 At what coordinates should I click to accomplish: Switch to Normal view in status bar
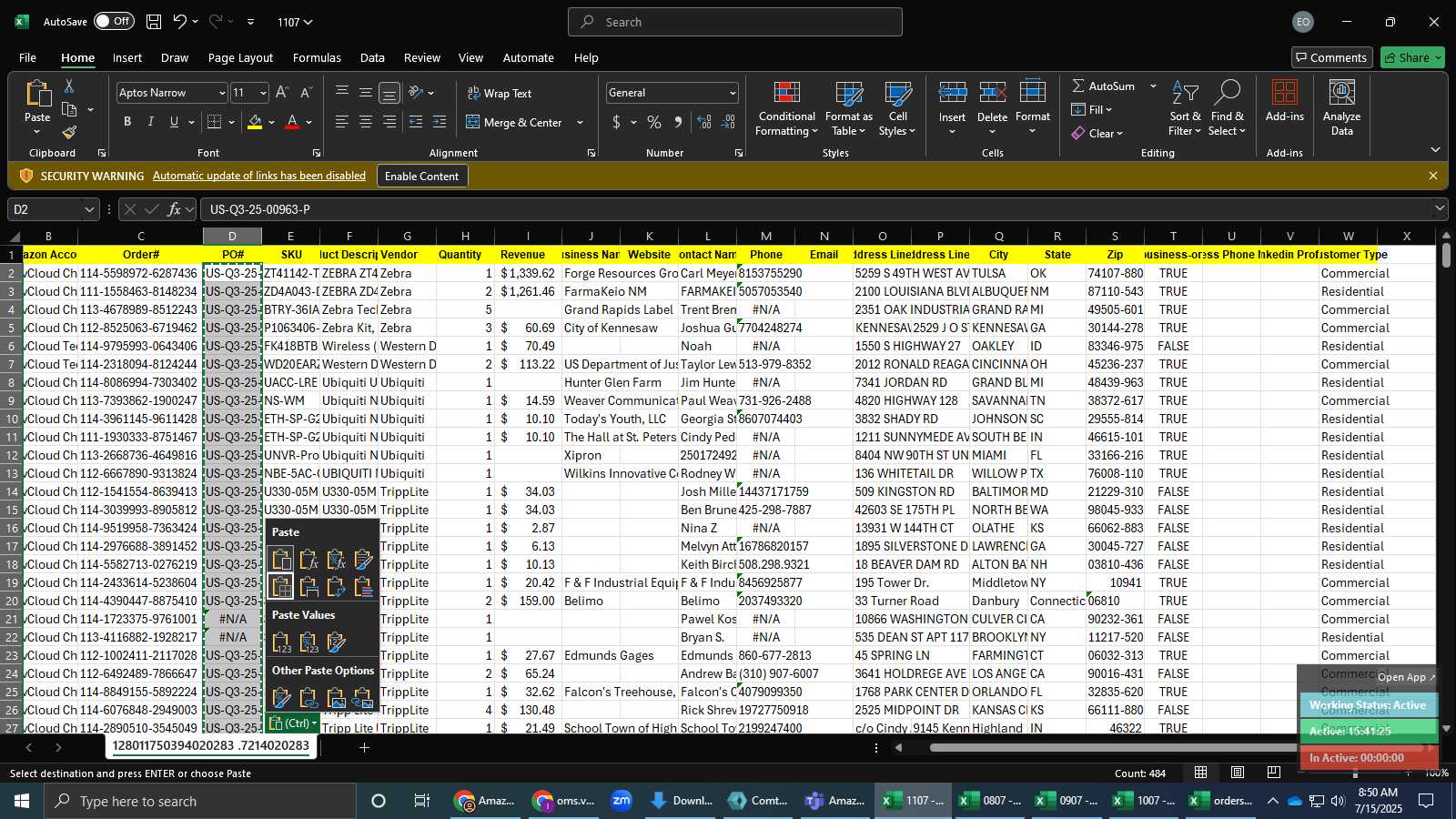pyautogui.click(x=1201, y=773)
